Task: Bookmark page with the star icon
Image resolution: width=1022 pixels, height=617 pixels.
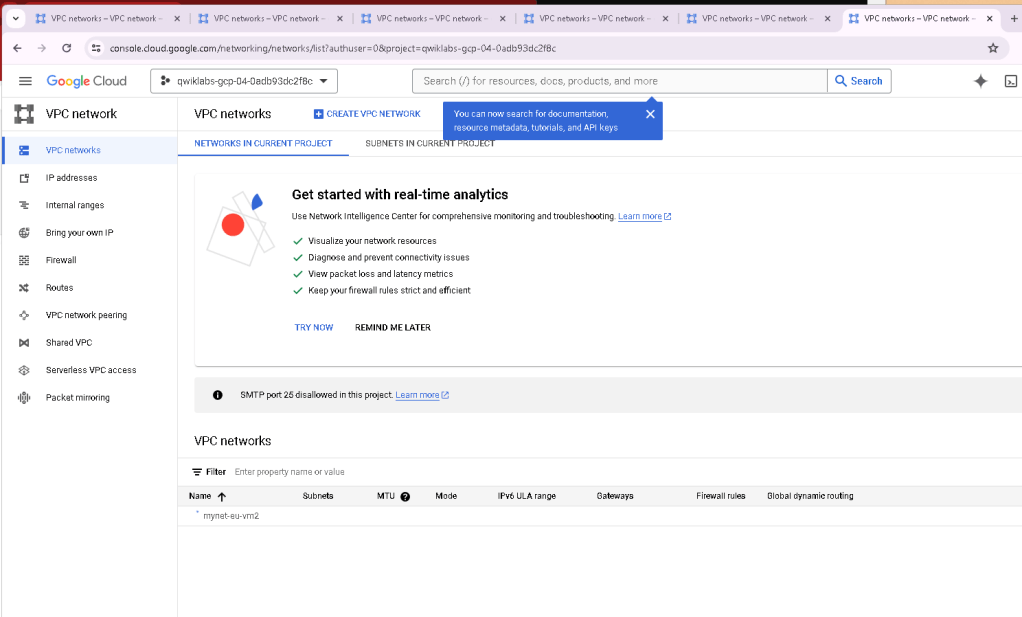Action: (x=993, y=48)
